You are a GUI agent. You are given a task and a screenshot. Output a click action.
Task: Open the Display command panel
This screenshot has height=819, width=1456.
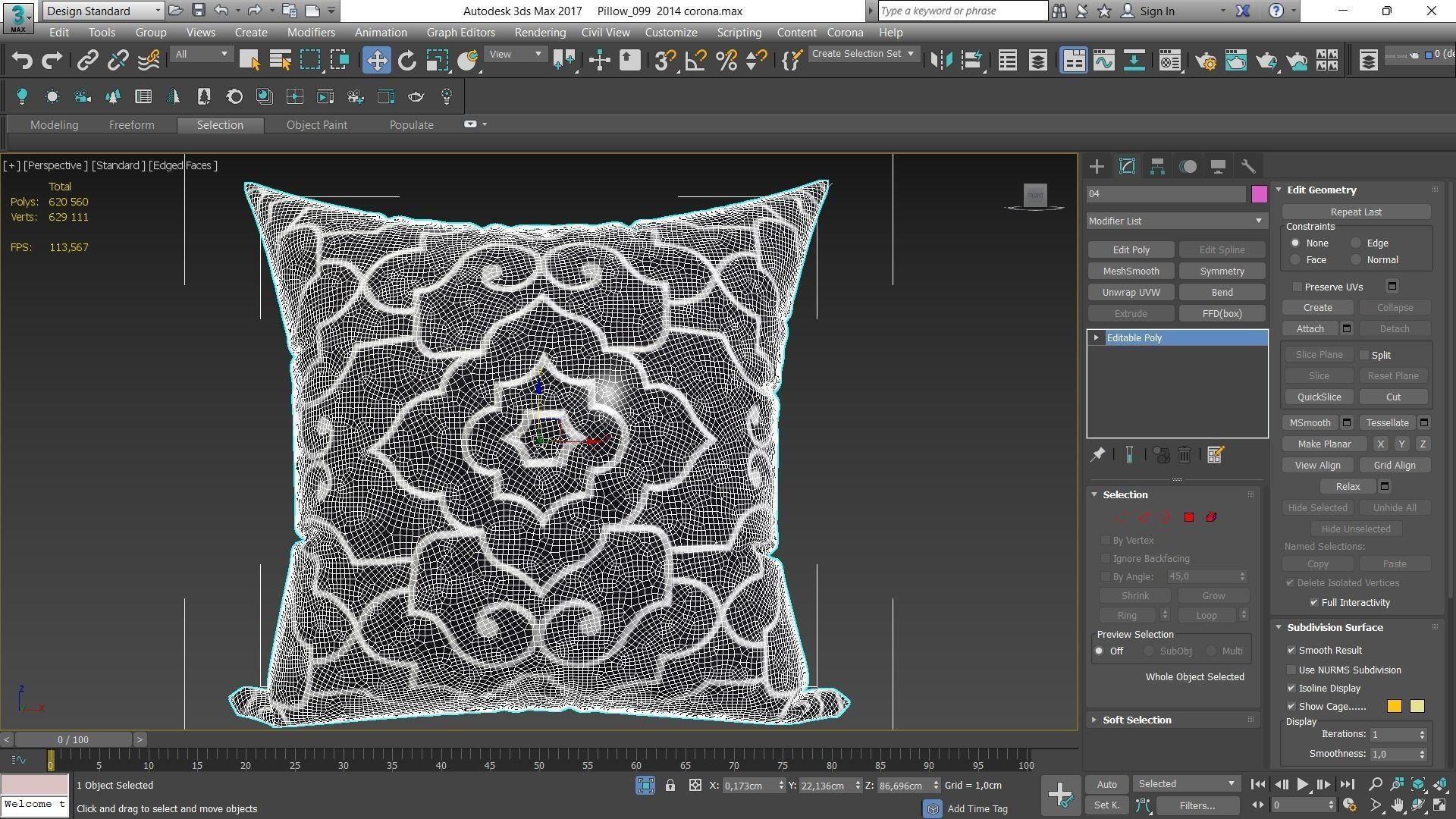(1218, 167)
